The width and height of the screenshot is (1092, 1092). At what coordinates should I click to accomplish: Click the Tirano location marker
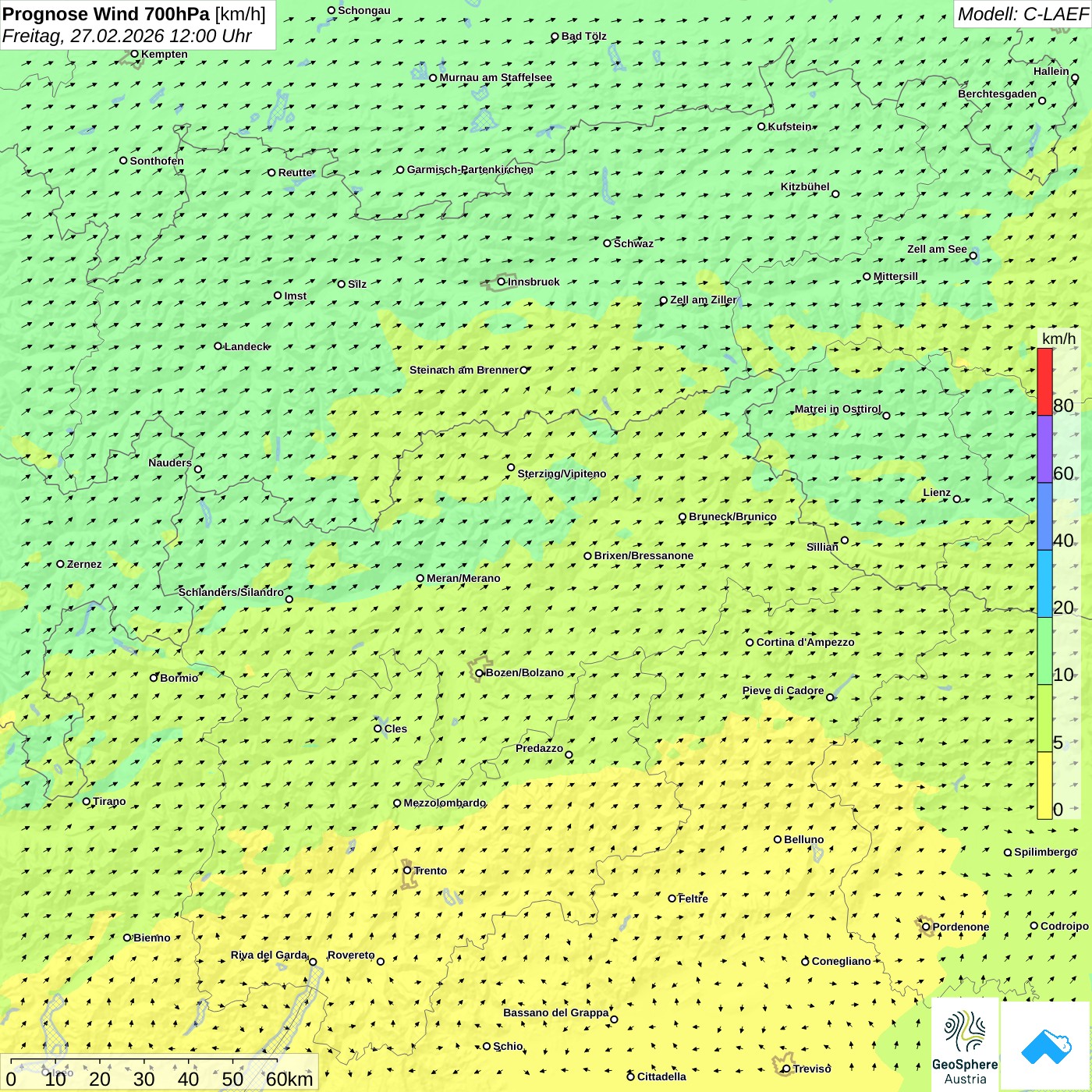[x=87, y=801]
